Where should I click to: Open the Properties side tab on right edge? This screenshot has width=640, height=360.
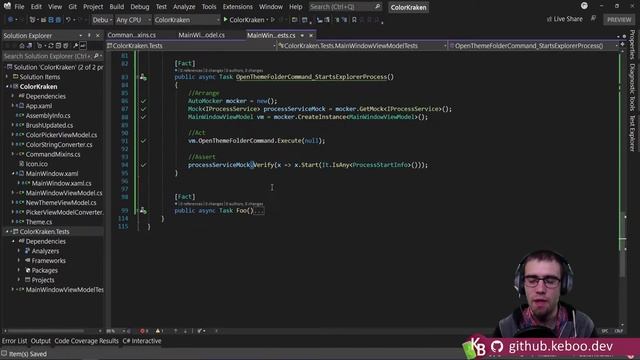633,44
